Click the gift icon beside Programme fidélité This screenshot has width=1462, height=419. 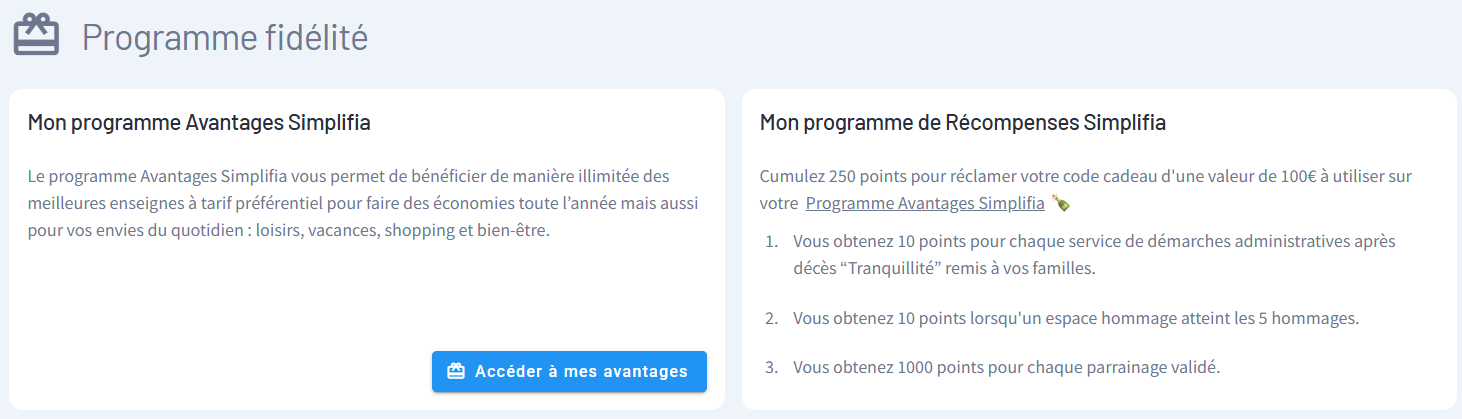37,37
